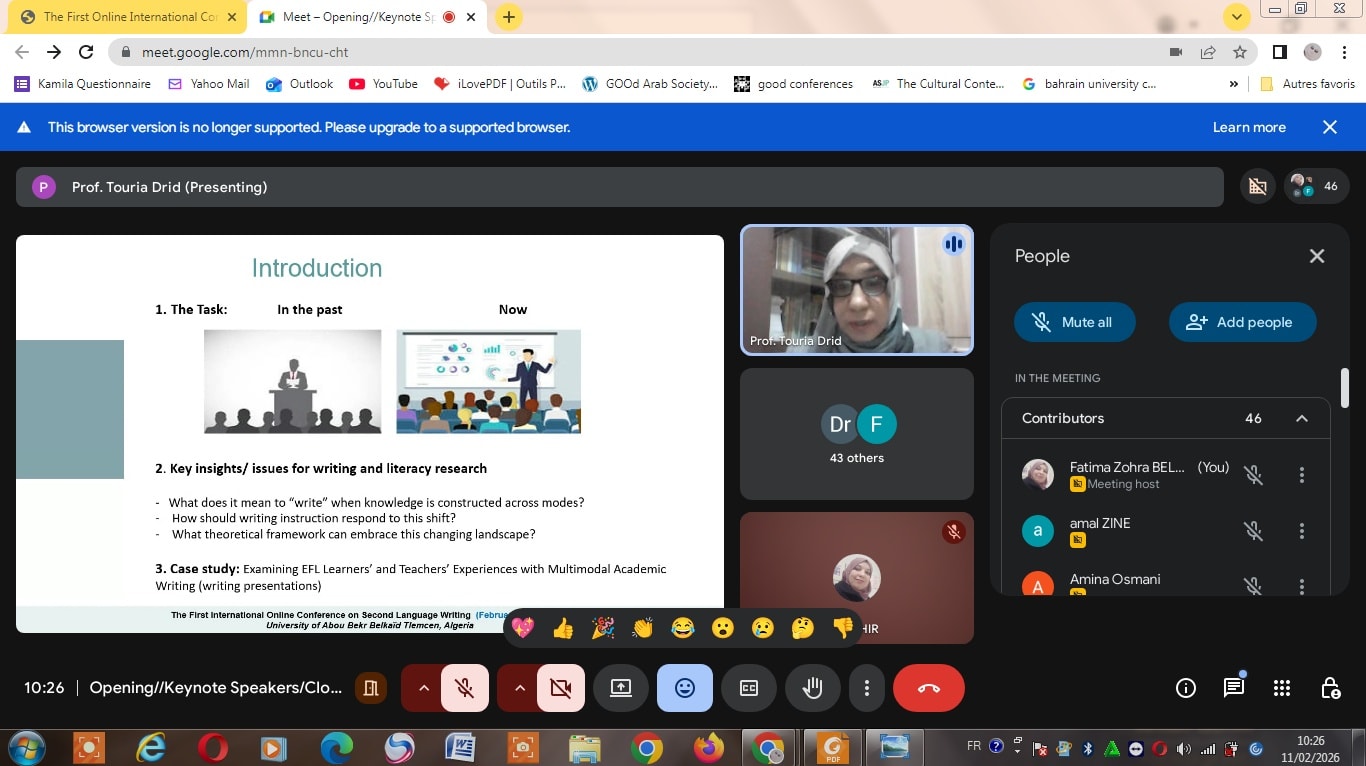Toggle the camera off button
This screenshot has height=766, width=1366.
[560, 688]
